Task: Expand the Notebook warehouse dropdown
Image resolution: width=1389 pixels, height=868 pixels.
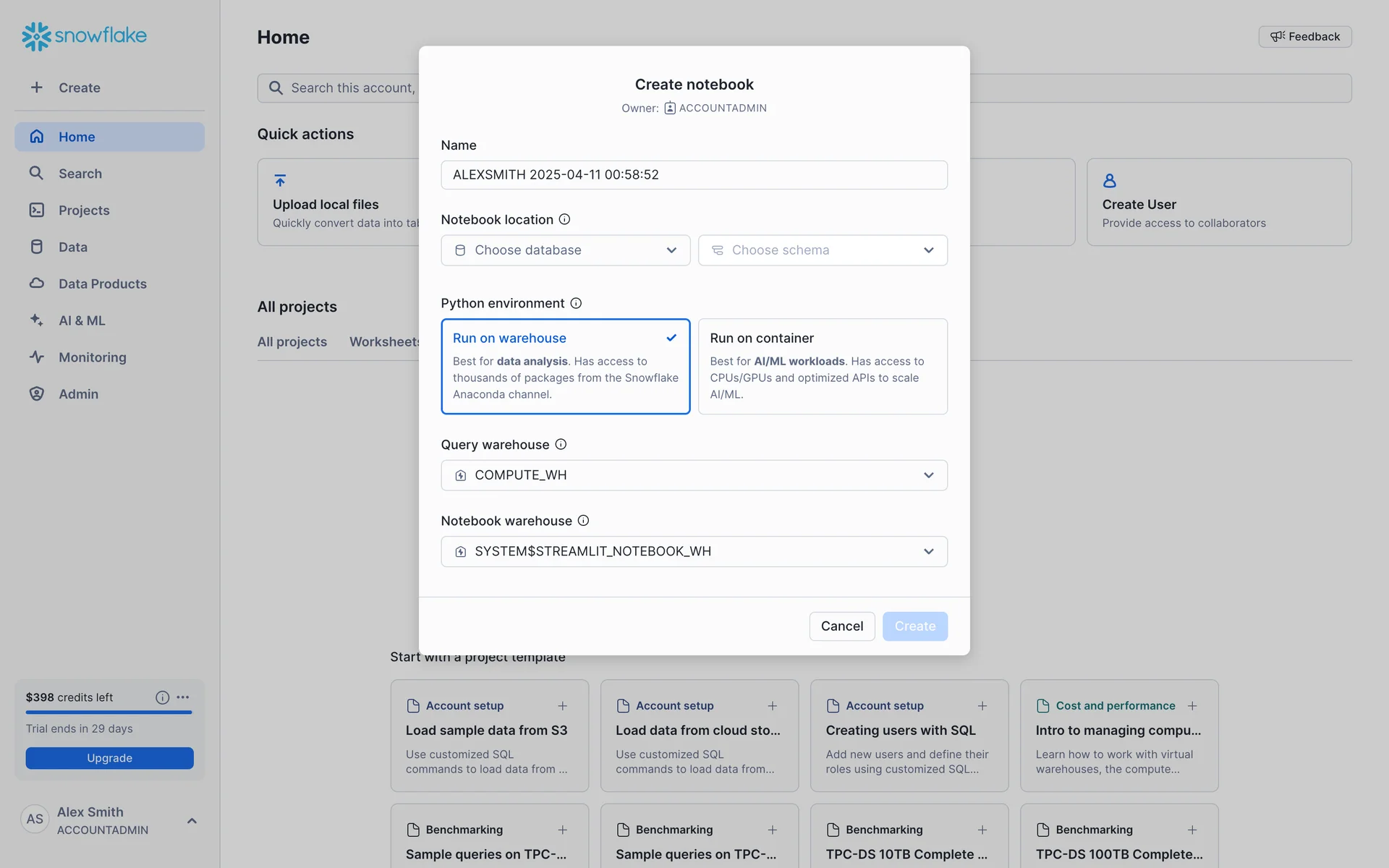Action: 694,551
